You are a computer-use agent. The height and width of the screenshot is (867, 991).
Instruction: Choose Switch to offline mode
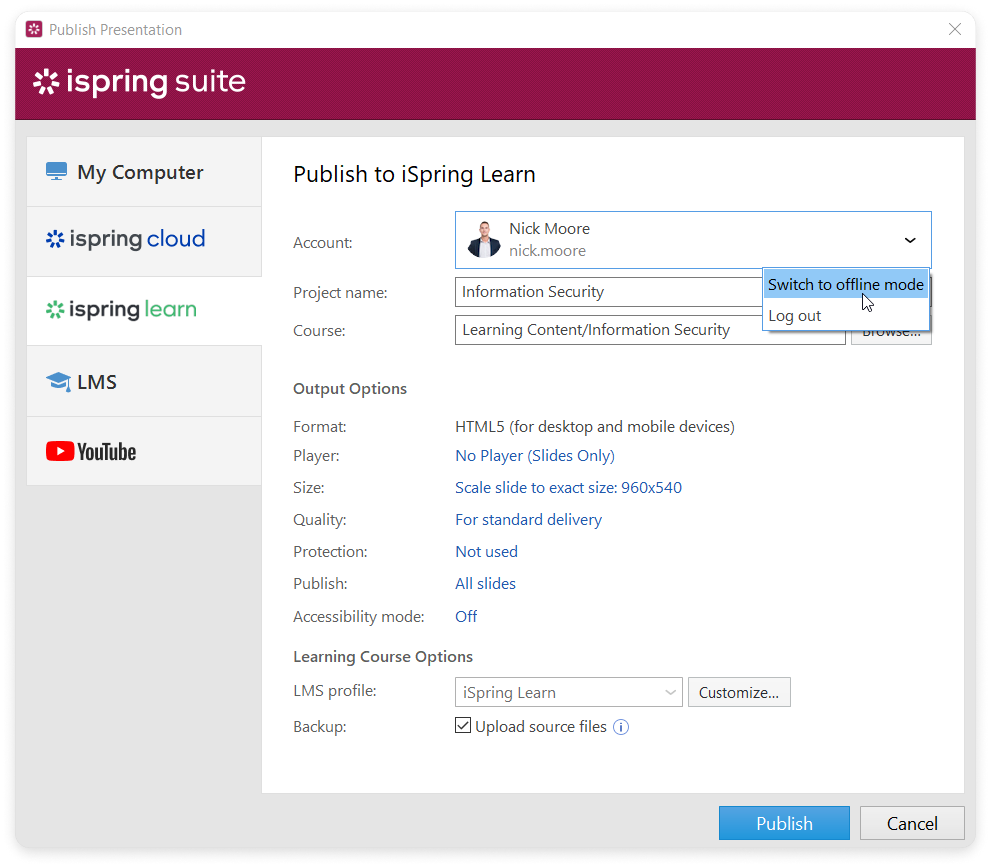(846, 284)
